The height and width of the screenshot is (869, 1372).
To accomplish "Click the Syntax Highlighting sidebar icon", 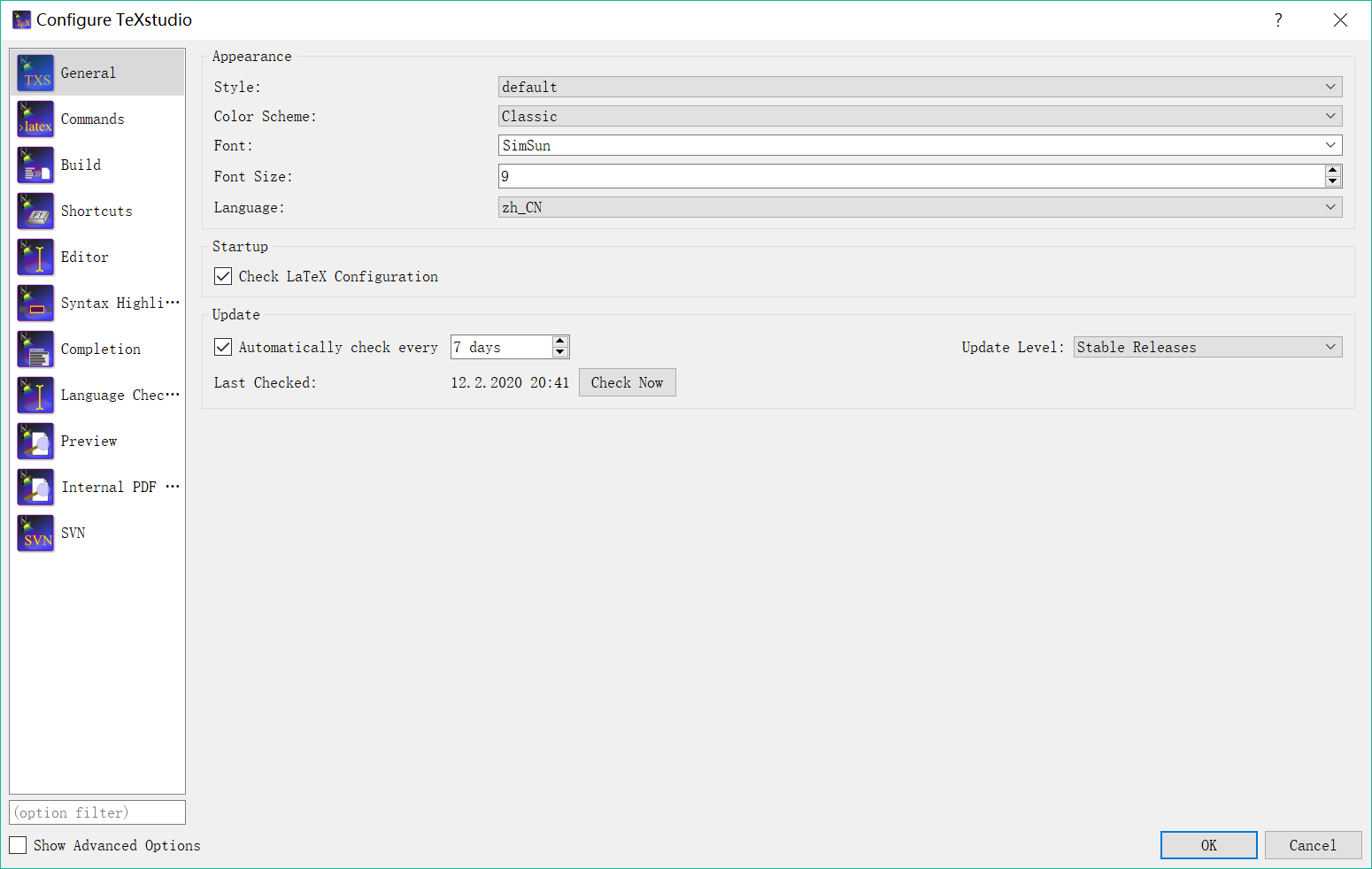I will tap(35, 303).
